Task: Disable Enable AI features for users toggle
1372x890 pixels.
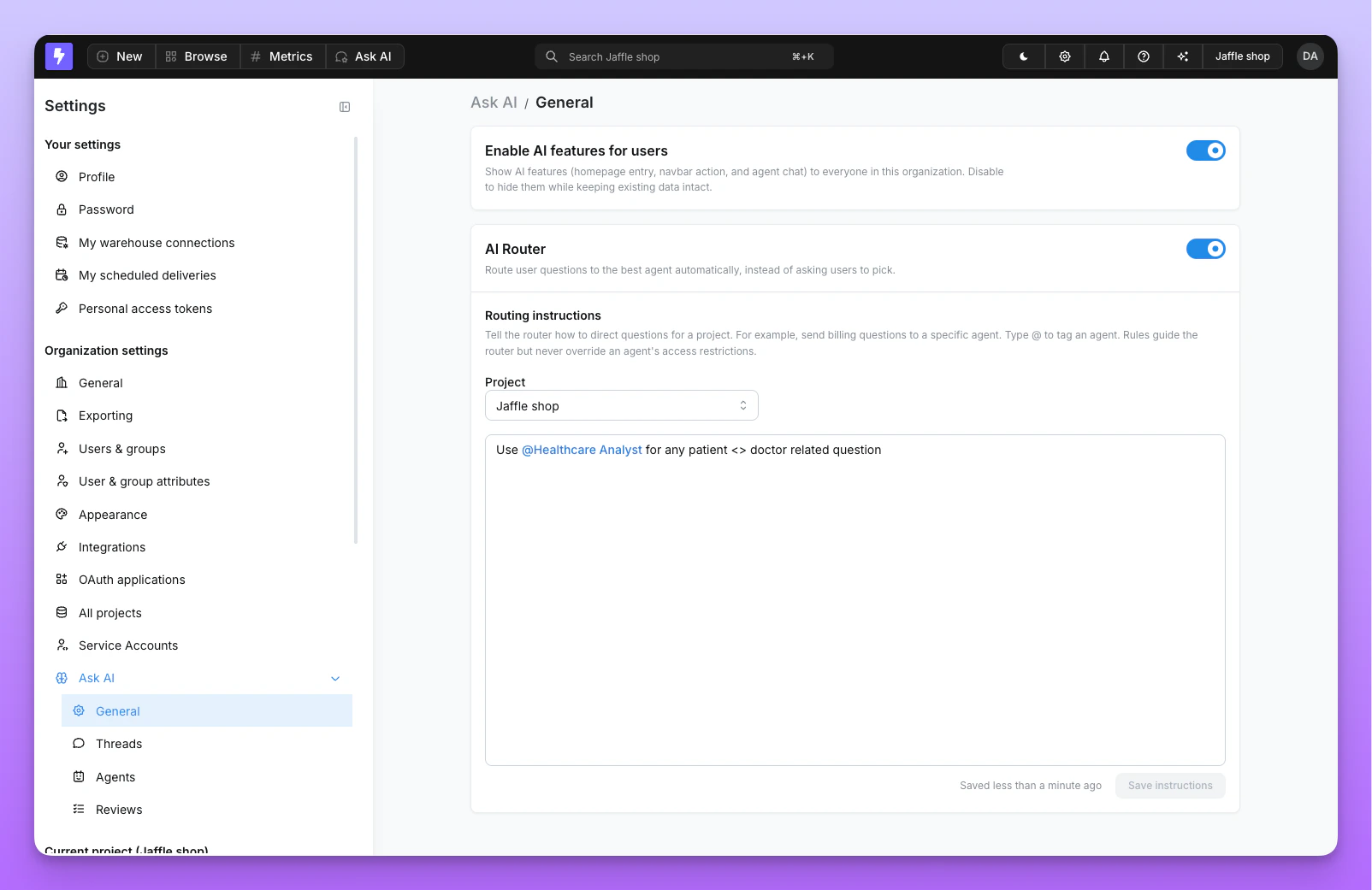Action: 1206,150
